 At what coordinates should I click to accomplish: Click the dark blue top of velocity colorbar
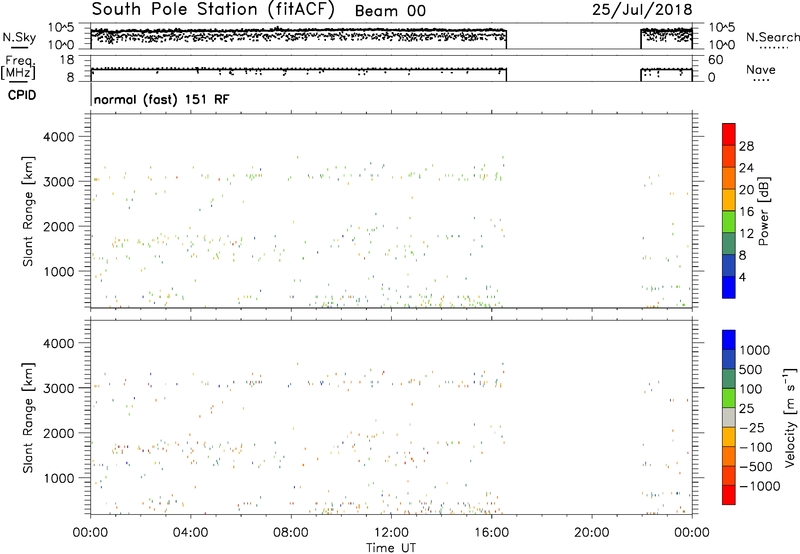click(x=729, y=340)
